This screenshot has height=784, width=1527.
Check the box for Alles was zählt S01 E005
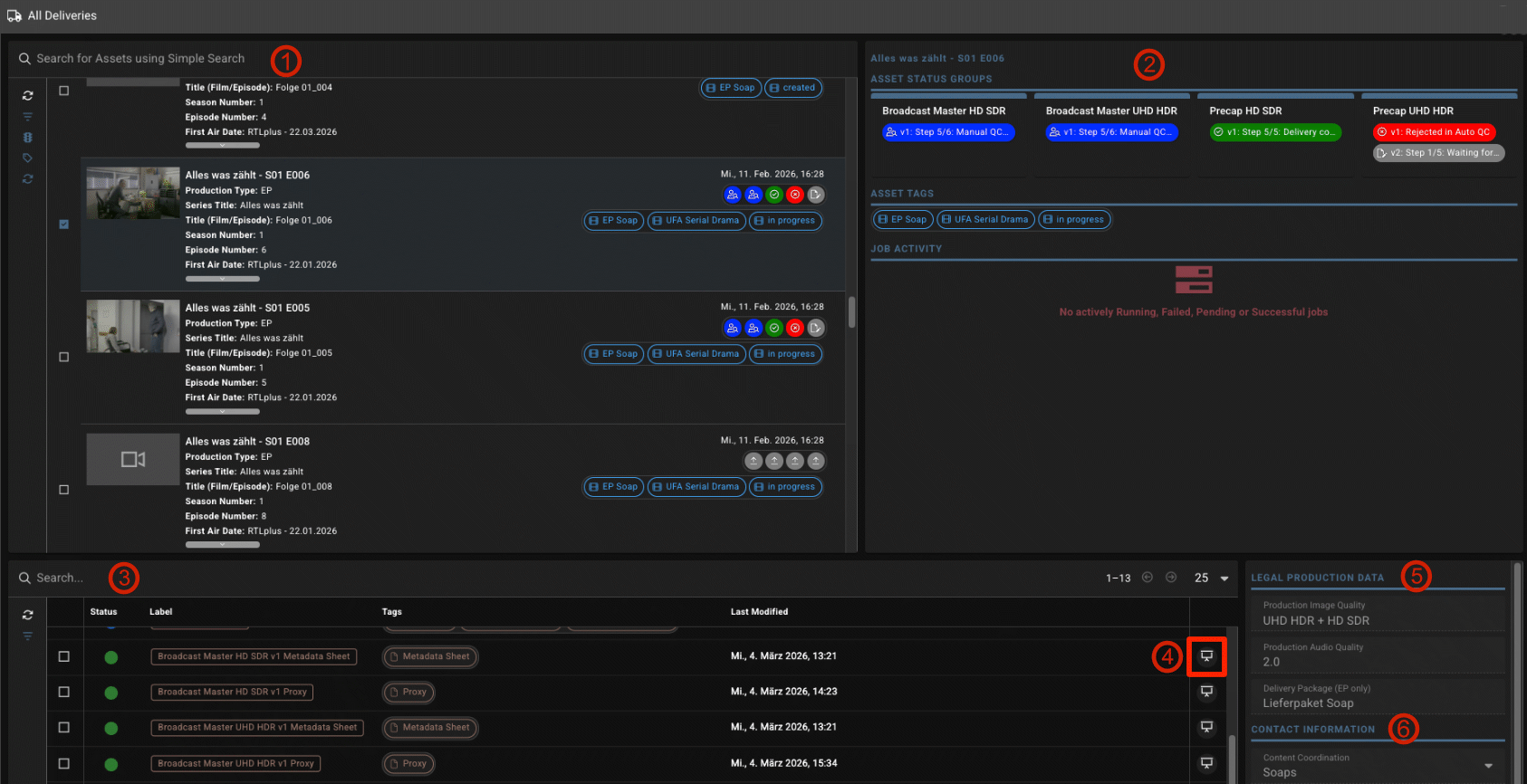[x=63, y=357]
